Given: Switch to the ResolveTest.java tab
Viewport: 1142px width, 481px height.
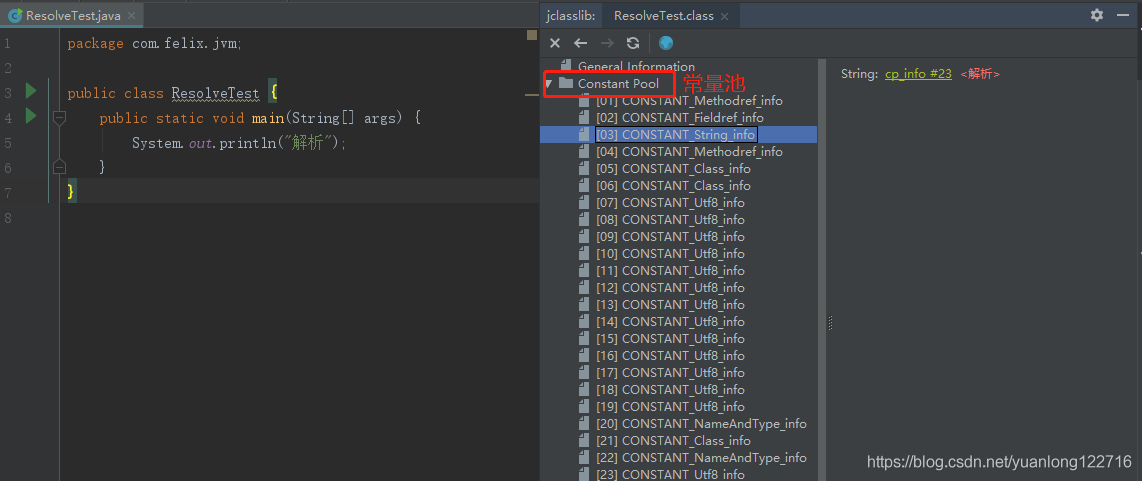Looking at the screenshot, I should (72, 16).
